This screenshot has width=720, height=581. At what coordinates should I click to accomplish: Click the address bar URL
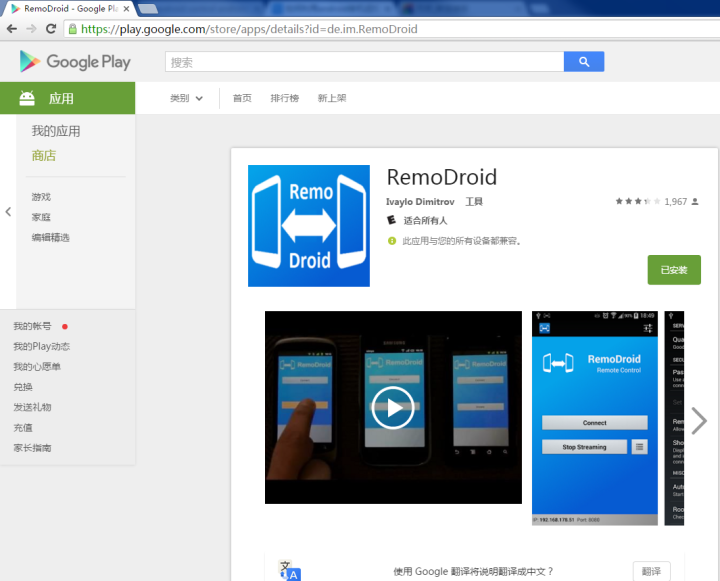tap(249, 29)
